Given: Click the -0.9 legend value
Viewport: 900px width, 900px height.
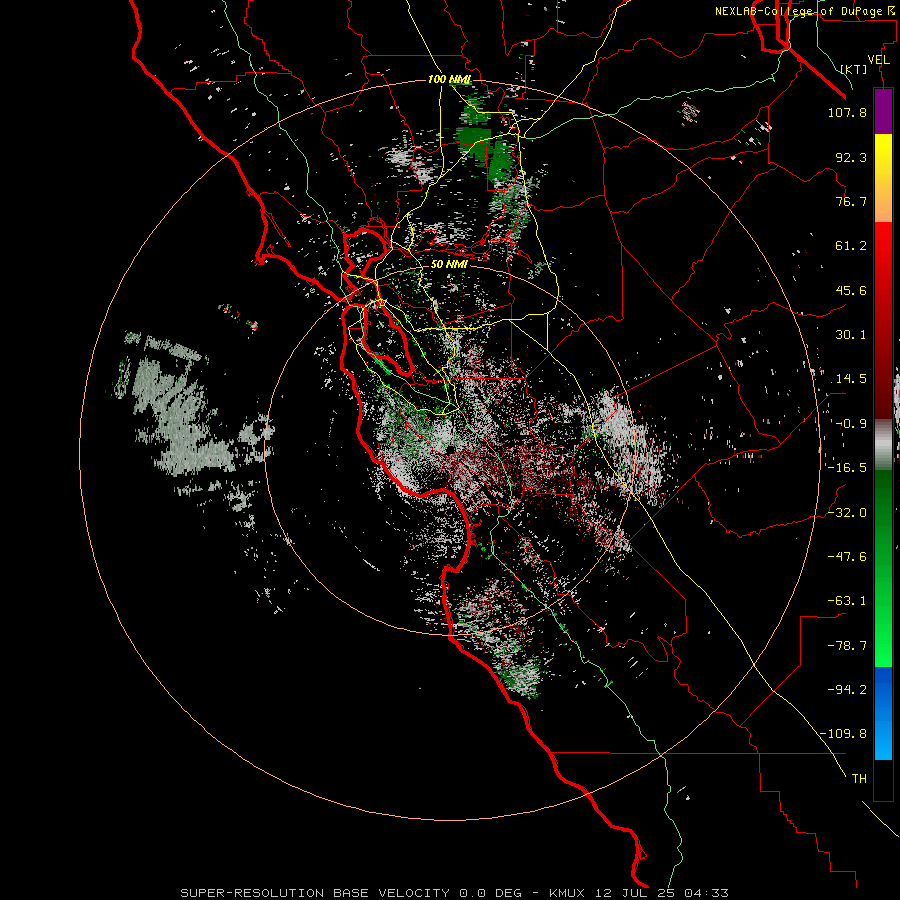Looking at the screenshot, I should coord(851,424).
